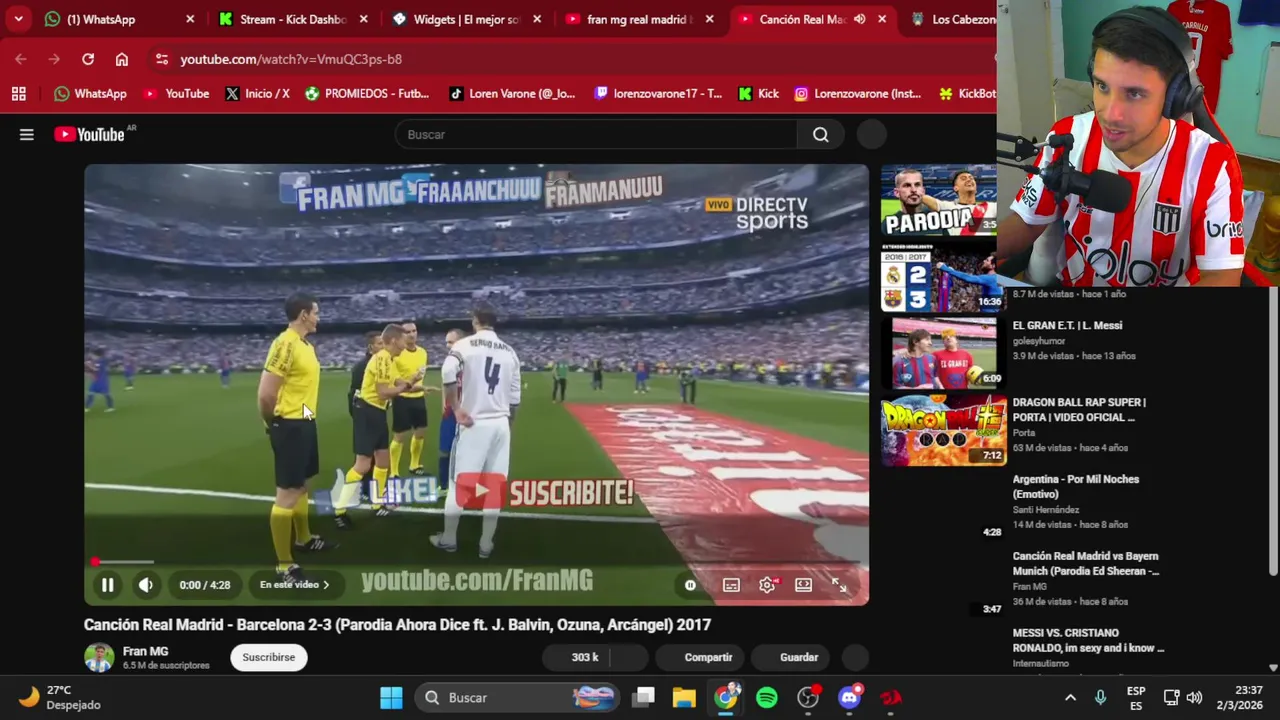The image size is (1280, 720).
Task: Open the lorenzovarone17 Twitch bookmark
Action: [x=658, y=93]
